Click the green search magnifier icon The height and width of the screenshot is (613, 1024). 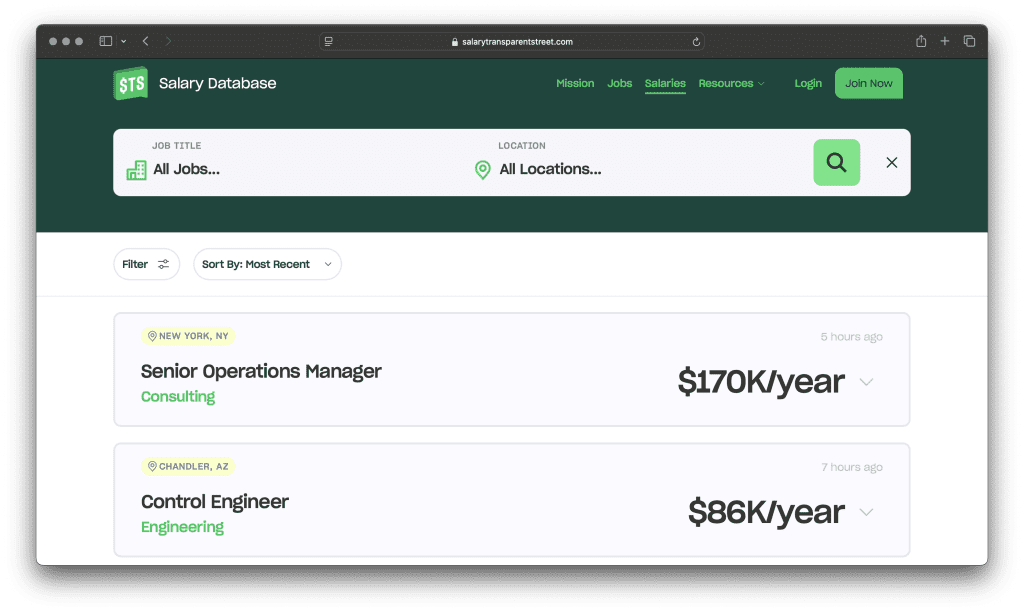click(x=836, y=162)
